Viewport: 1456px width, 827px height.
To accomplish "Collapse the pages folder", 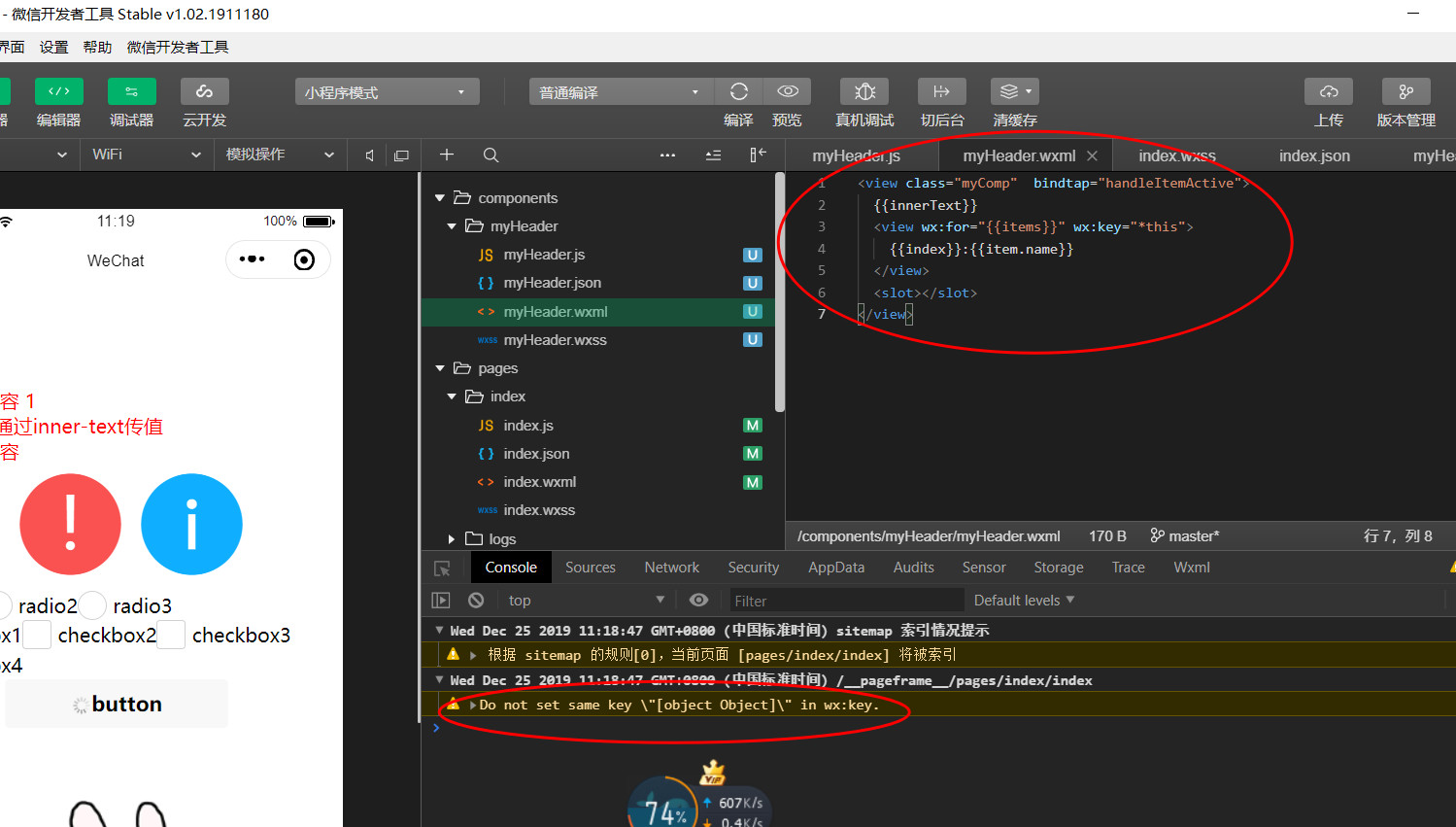I will [x=440, y=368].
